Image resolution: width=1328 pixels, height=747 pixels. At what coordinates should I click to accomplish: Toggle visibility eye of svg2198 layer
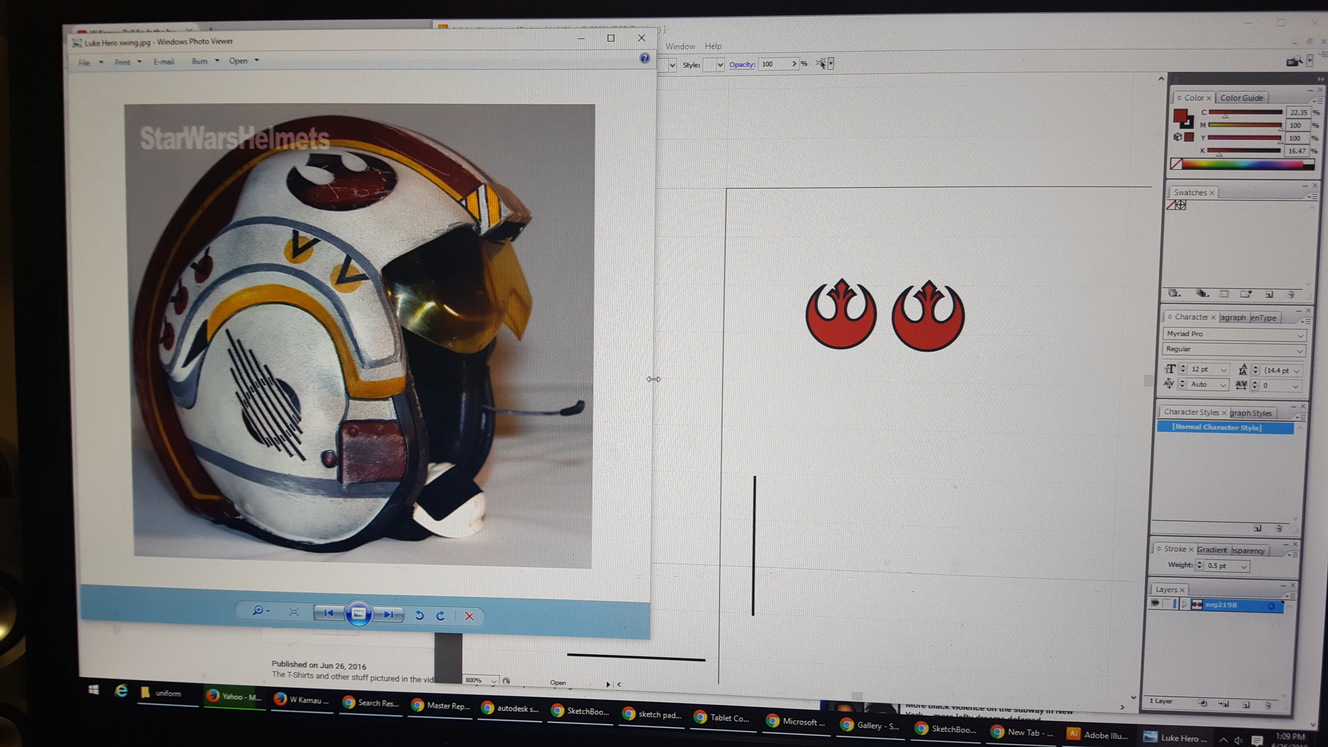(x=1156, y=604)
